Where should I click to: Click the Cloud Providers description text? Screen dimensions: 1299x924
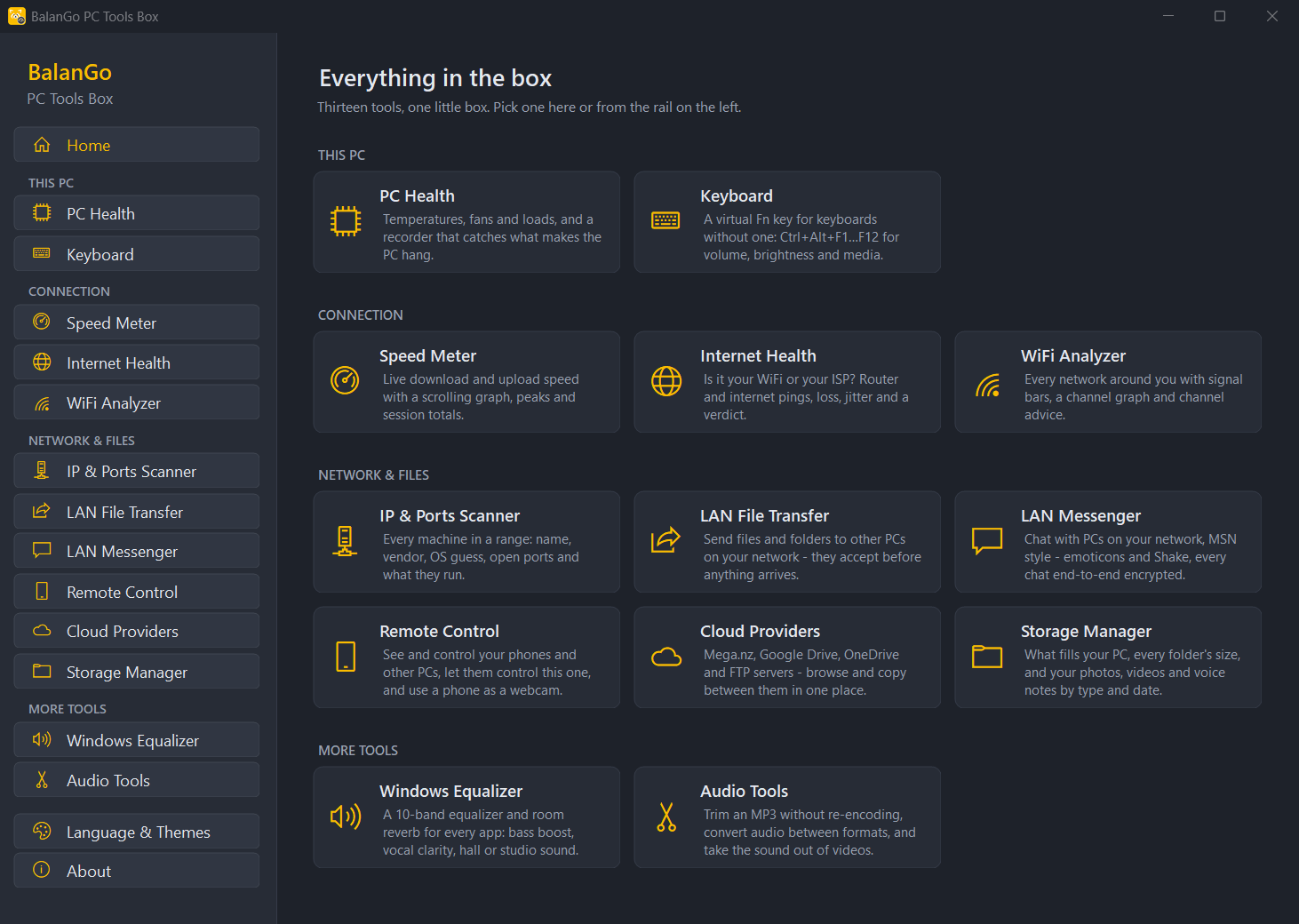tap(805, 673)
